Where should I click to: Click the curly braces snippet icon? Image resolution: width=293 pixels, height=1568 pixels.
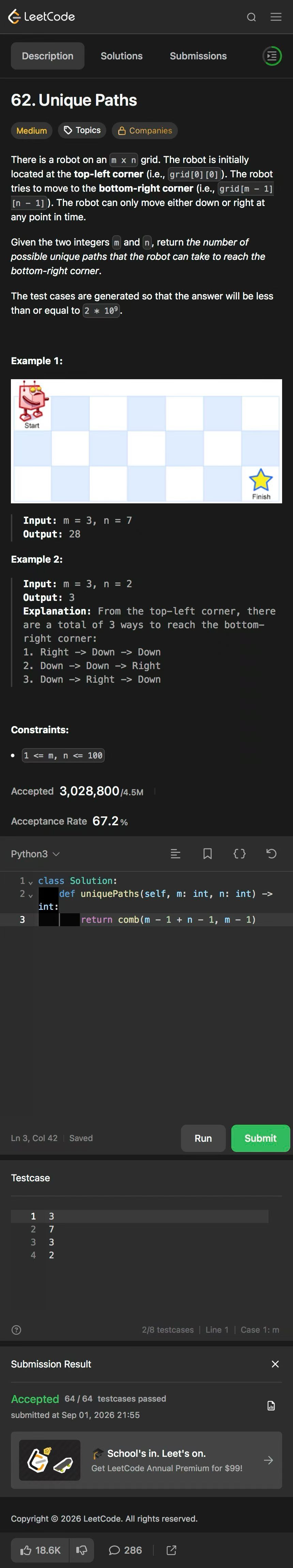point(240,854)
